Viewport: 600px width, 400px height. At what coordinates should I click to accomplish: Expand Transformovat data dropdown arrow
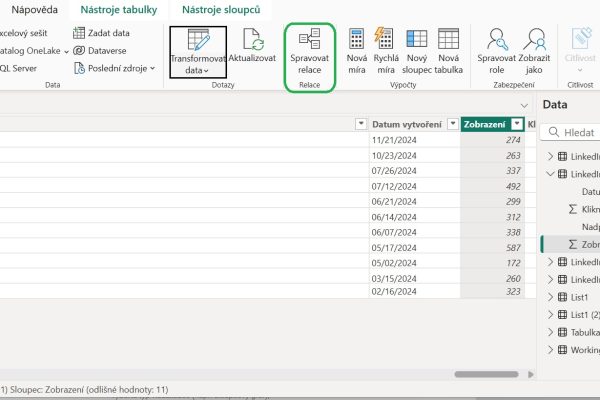[206, 71]
